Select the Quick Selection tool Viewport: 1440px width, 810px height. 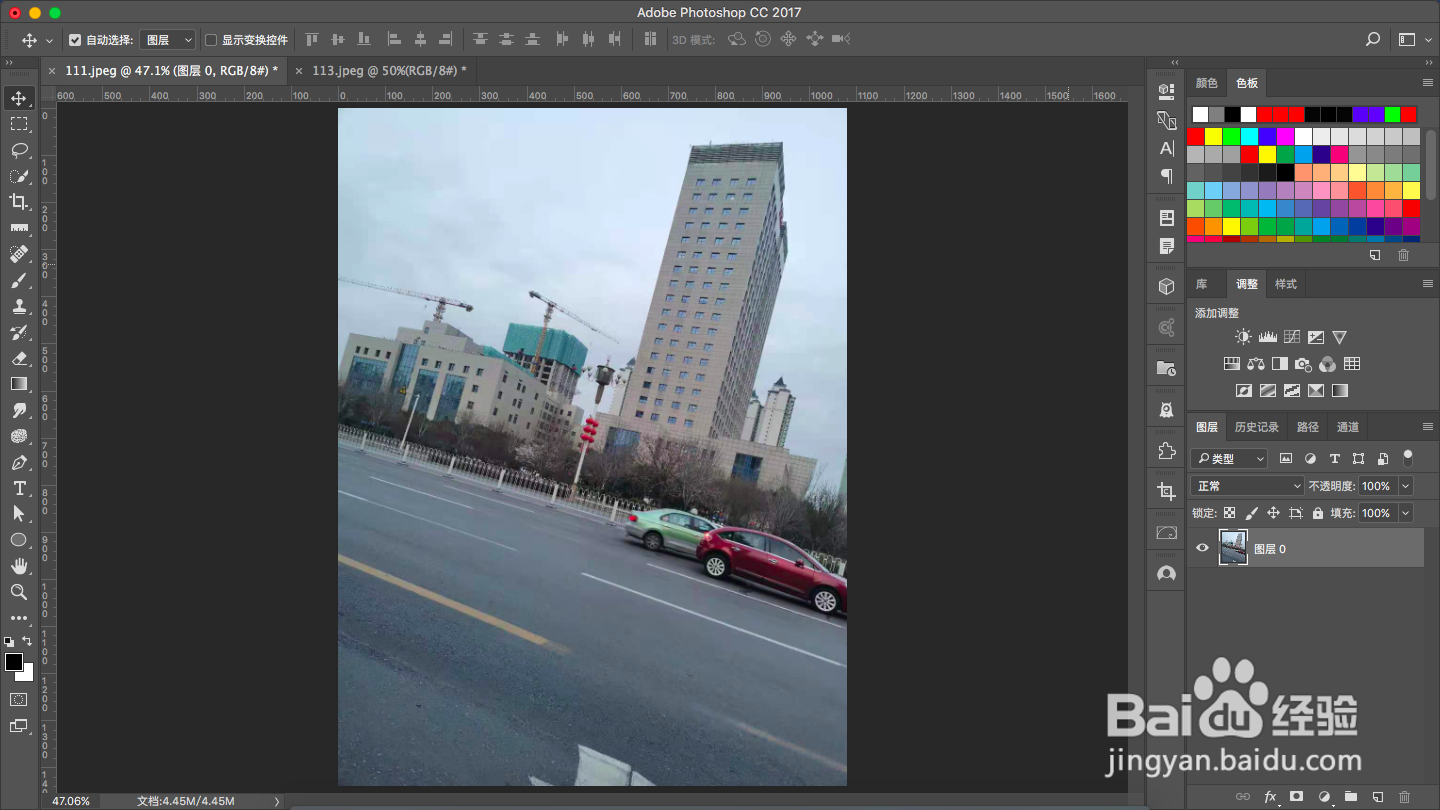(19, 176)
